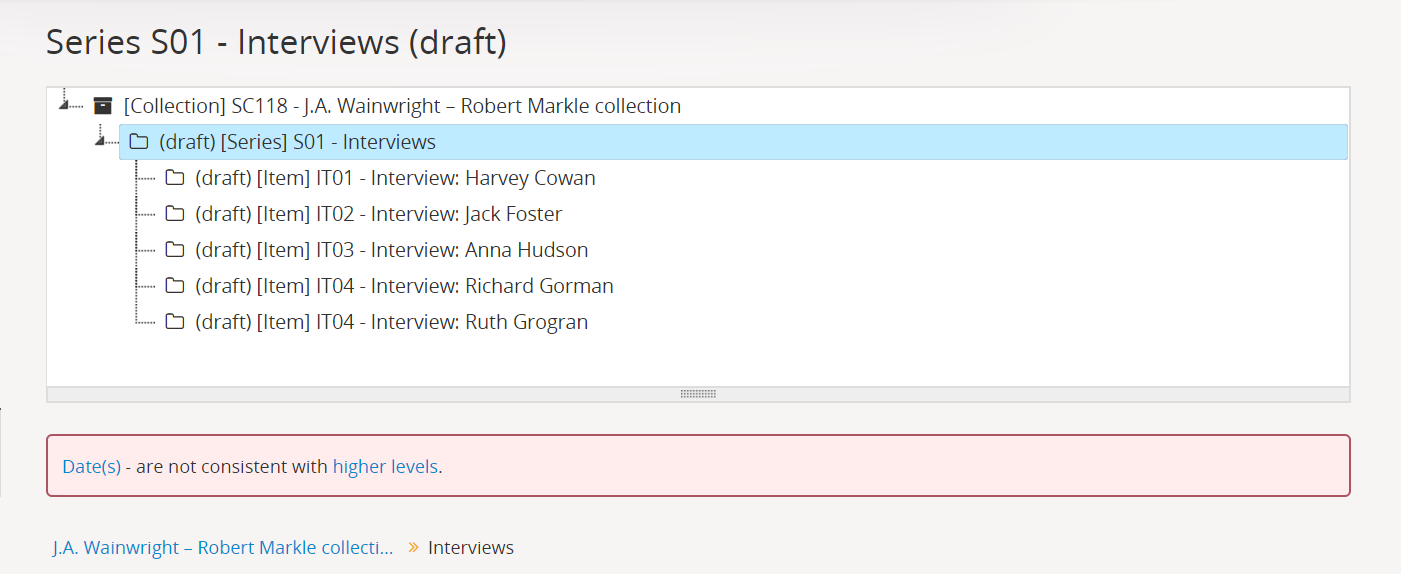Viewport: 1401px width, 574px height.
Task: Select the Interview: Ruth Grogran item
Action: 391,322
